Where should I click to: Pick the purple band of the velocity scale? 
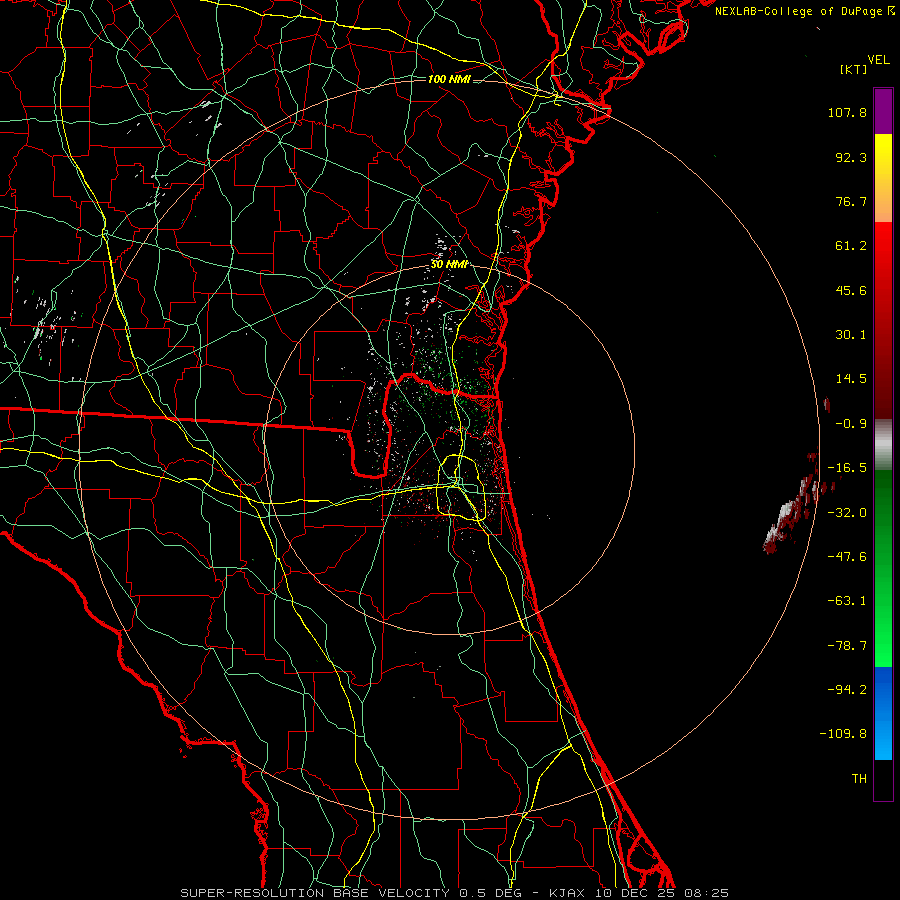click(883, 111)
